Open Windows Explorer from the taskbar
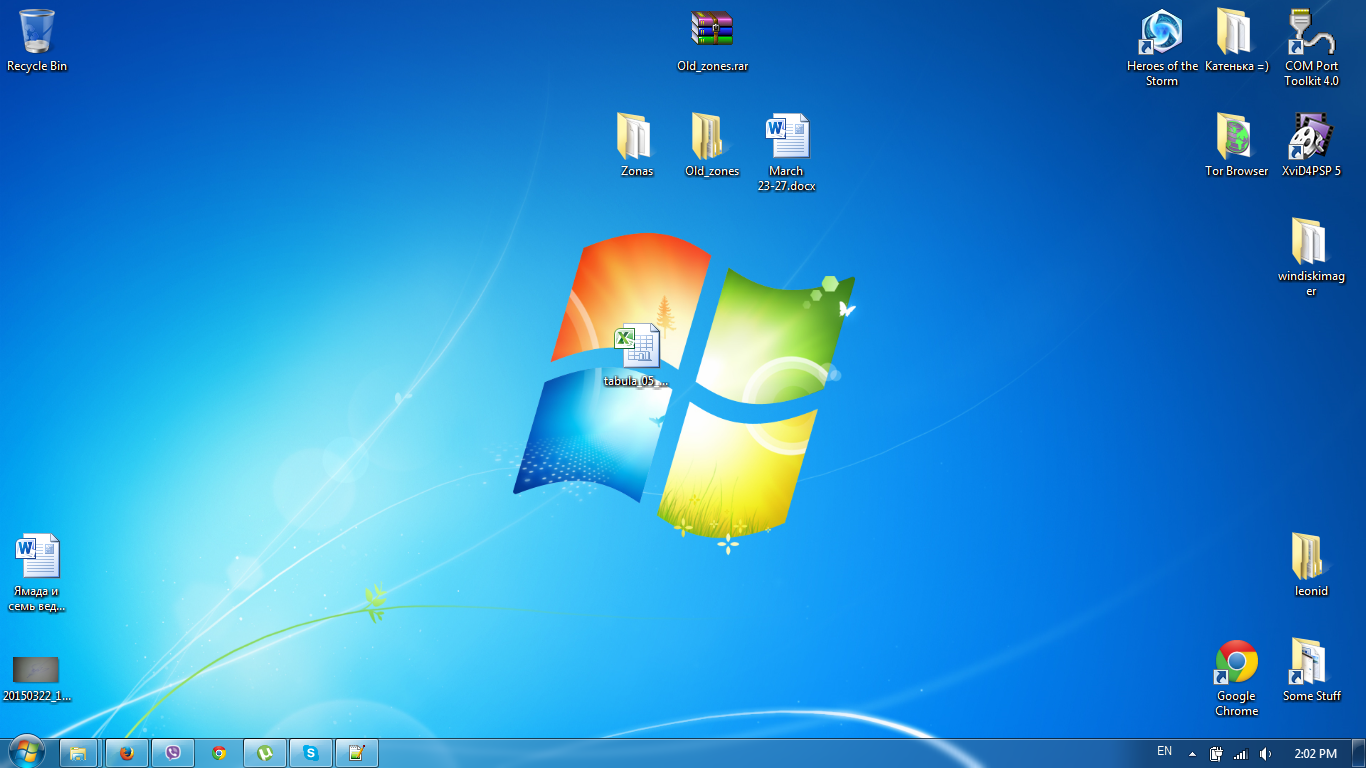 tap(79, 753)
